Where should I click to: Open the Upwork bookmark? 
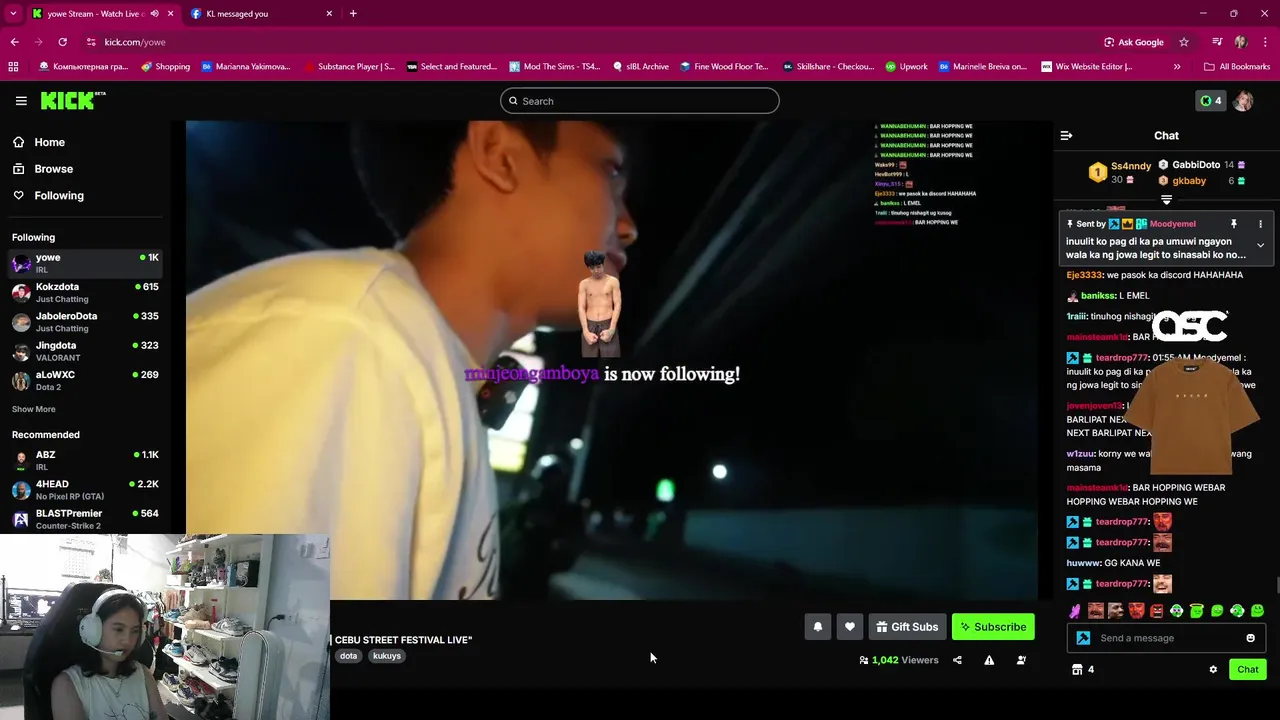pyautogui.click(x=906, y=67)
